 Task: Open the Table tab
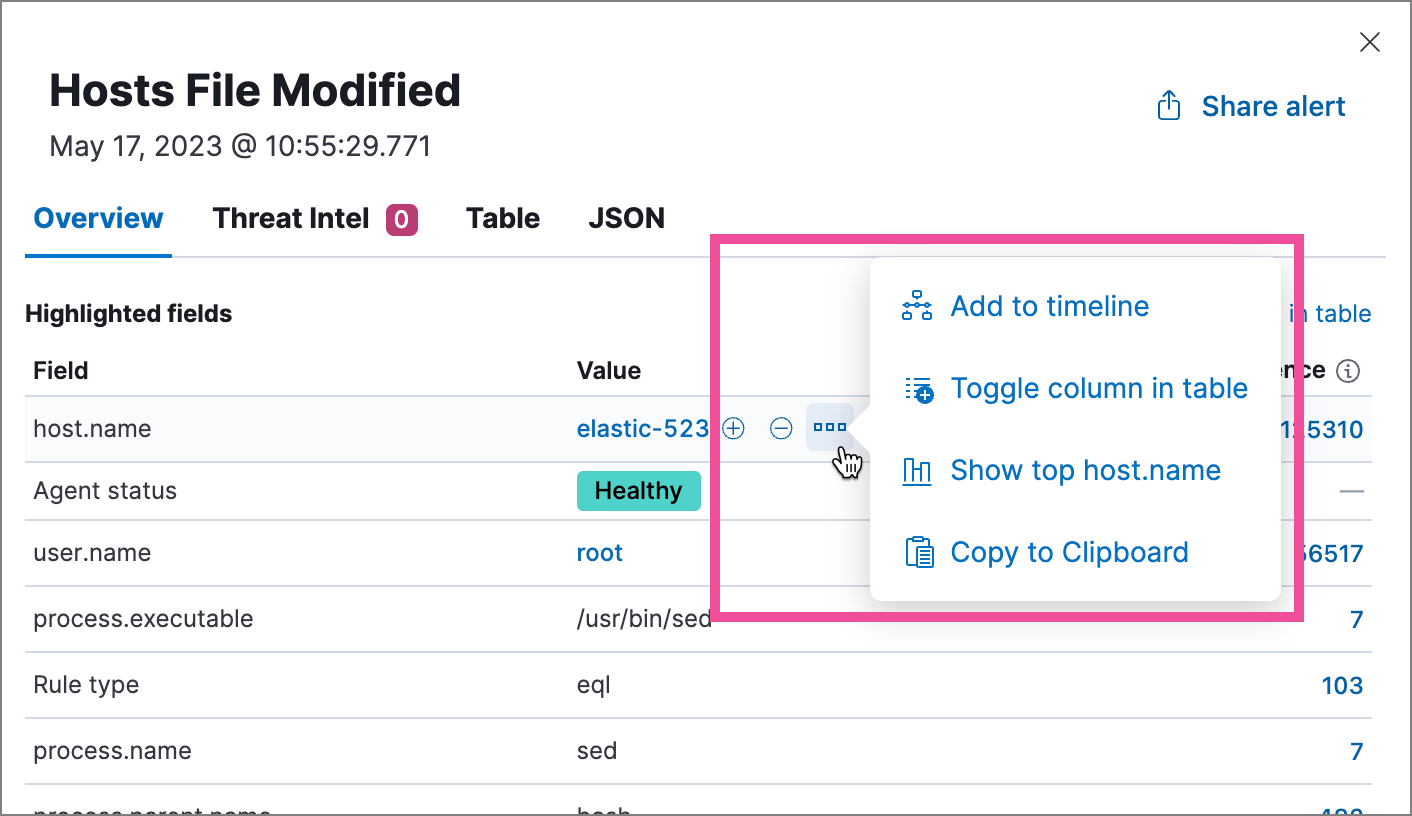tap(503, 219)
